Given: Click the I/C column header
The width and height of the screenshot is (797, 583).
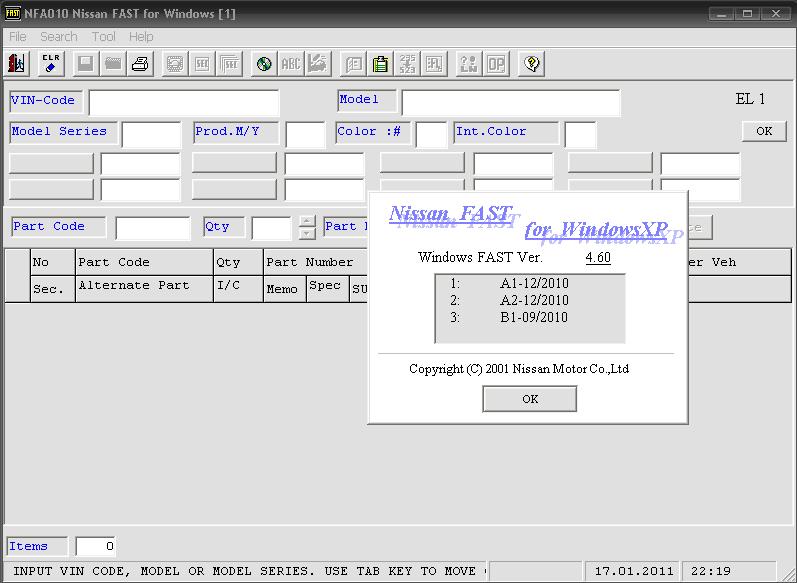Looking at the screenshot, I should coord(238,289).
